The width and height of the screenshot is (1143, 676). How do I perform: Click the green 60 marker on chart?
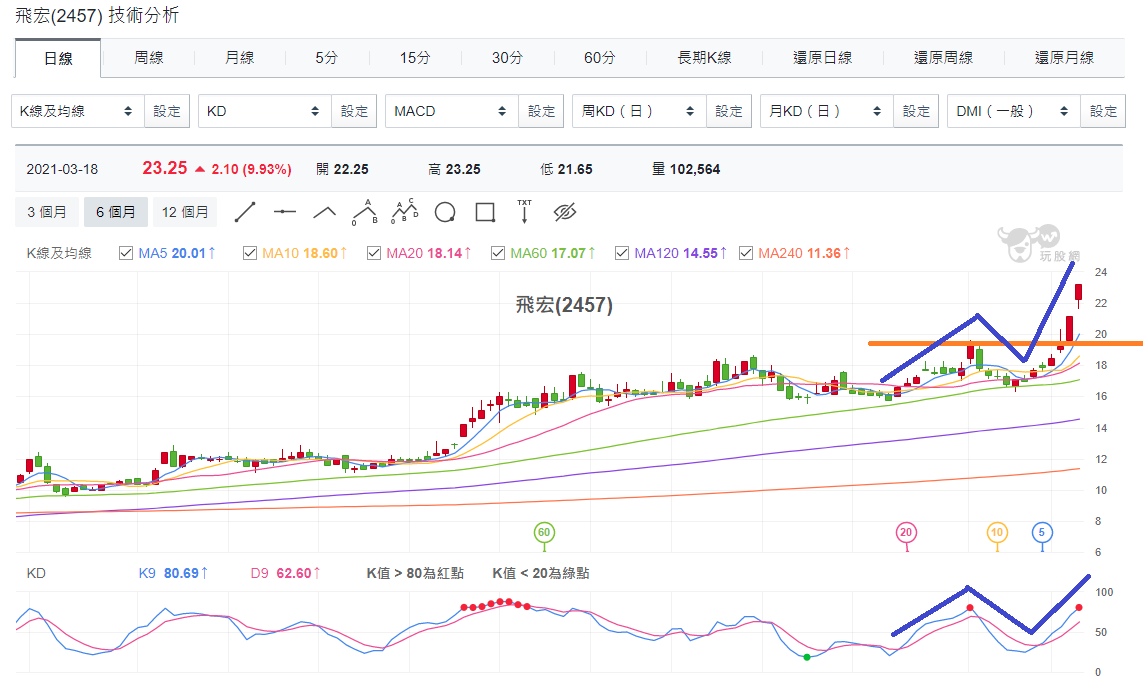[544, 532]
